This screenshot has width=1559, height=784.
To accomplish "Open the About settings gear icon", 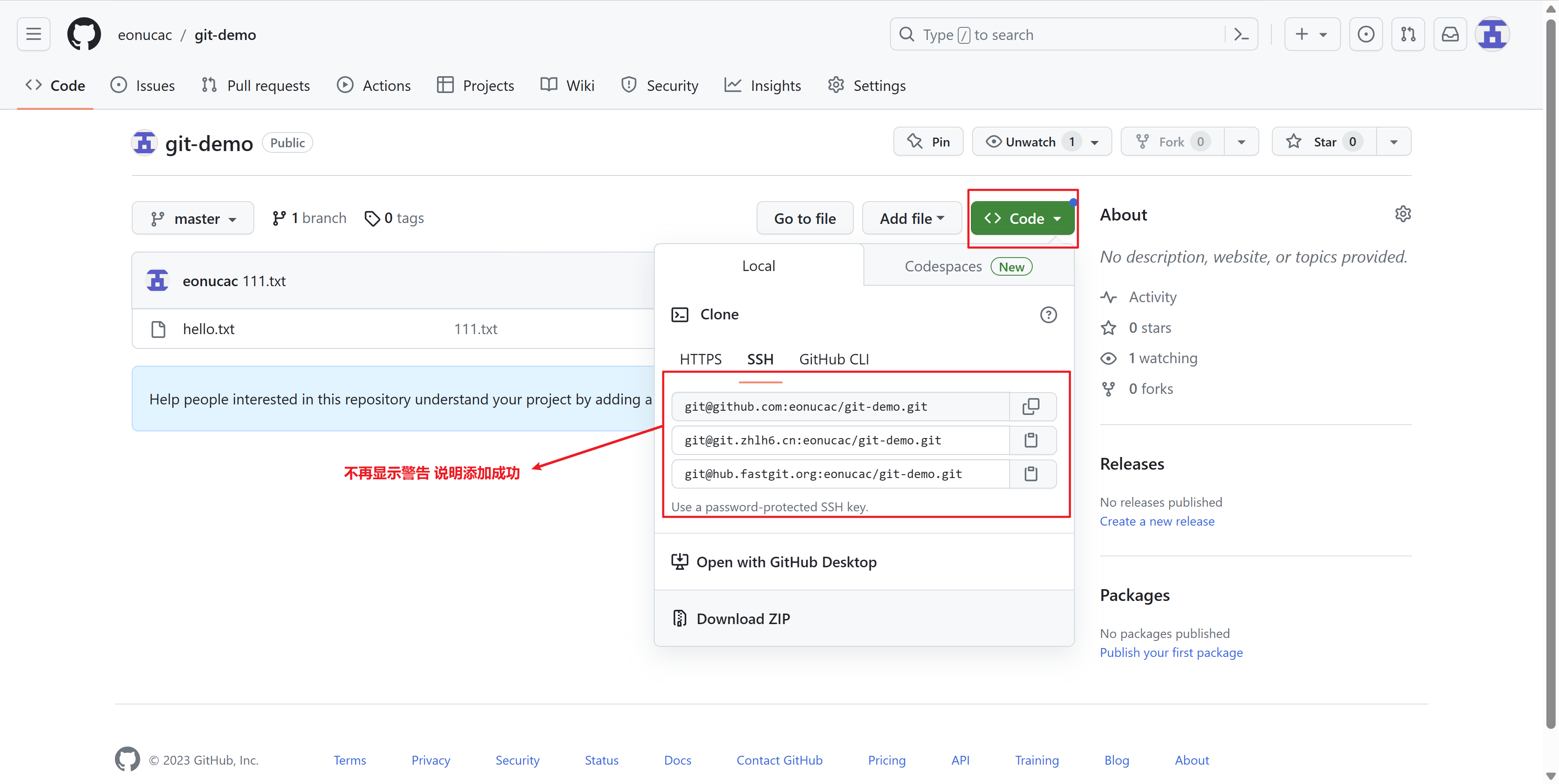I will pyautogui.click(x=1402, y=214).
